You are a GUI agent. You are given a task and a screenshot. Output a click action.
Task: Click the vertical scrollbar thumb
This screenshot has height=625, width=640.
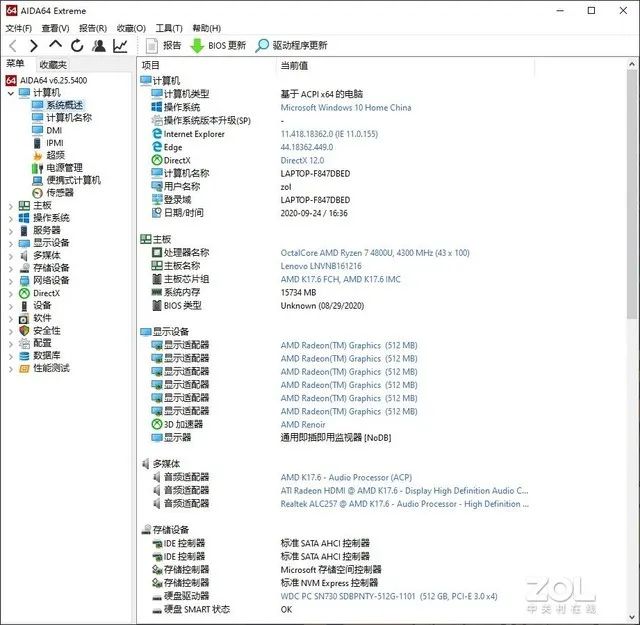tap(632, 194)
